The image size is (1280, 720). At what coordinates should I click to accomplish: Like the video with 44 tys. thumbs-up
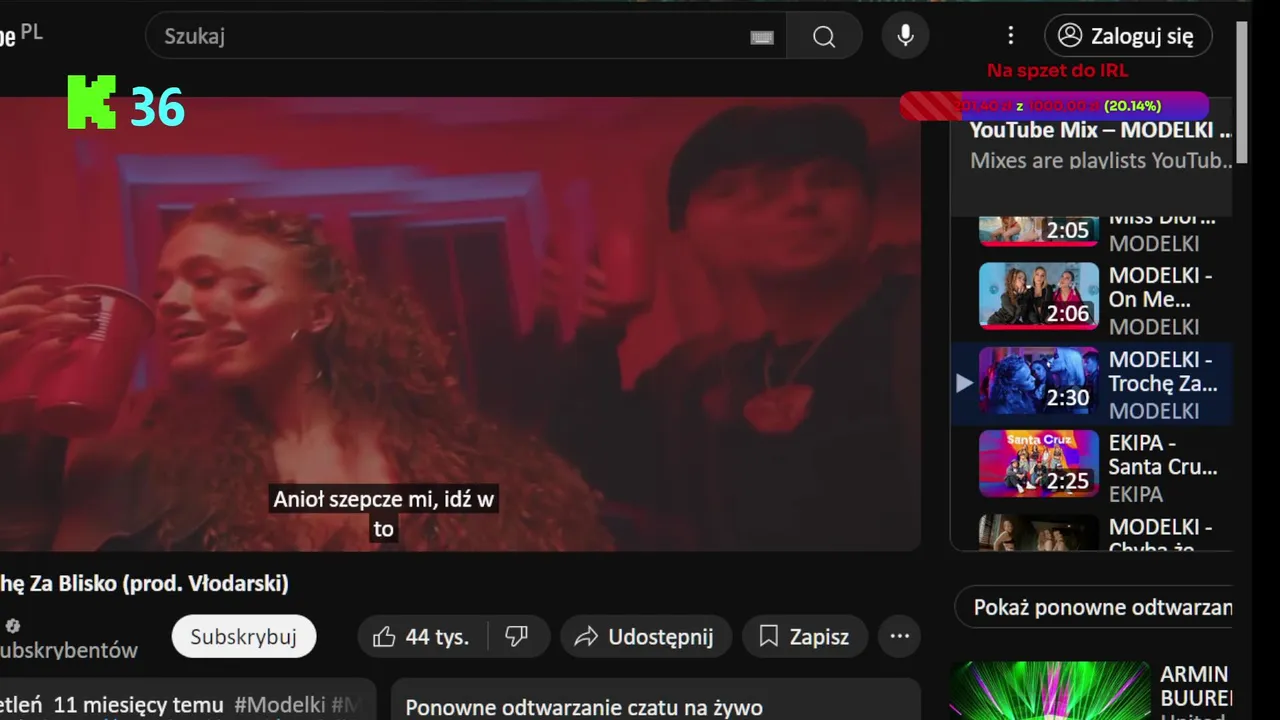pyautogui.click(x=421, y=637)
